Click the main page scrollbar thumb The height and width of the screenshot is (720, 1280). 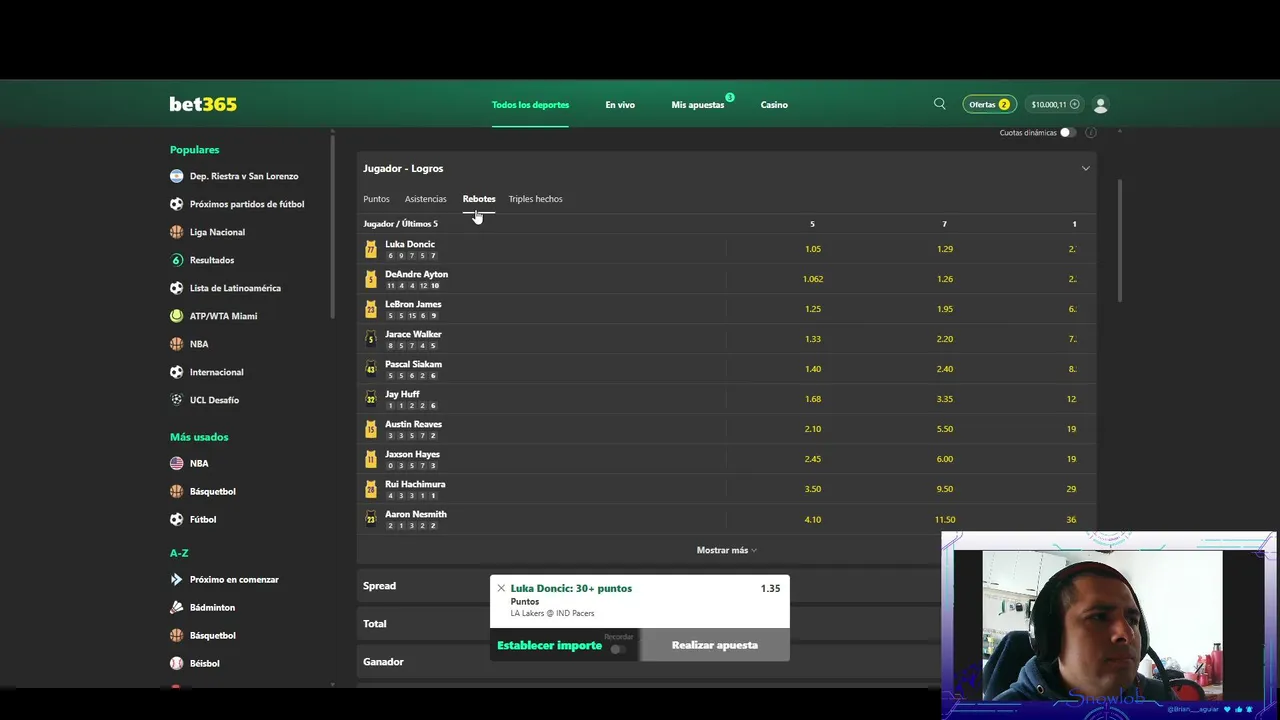pyautogui.click(x=1119, y=240)
